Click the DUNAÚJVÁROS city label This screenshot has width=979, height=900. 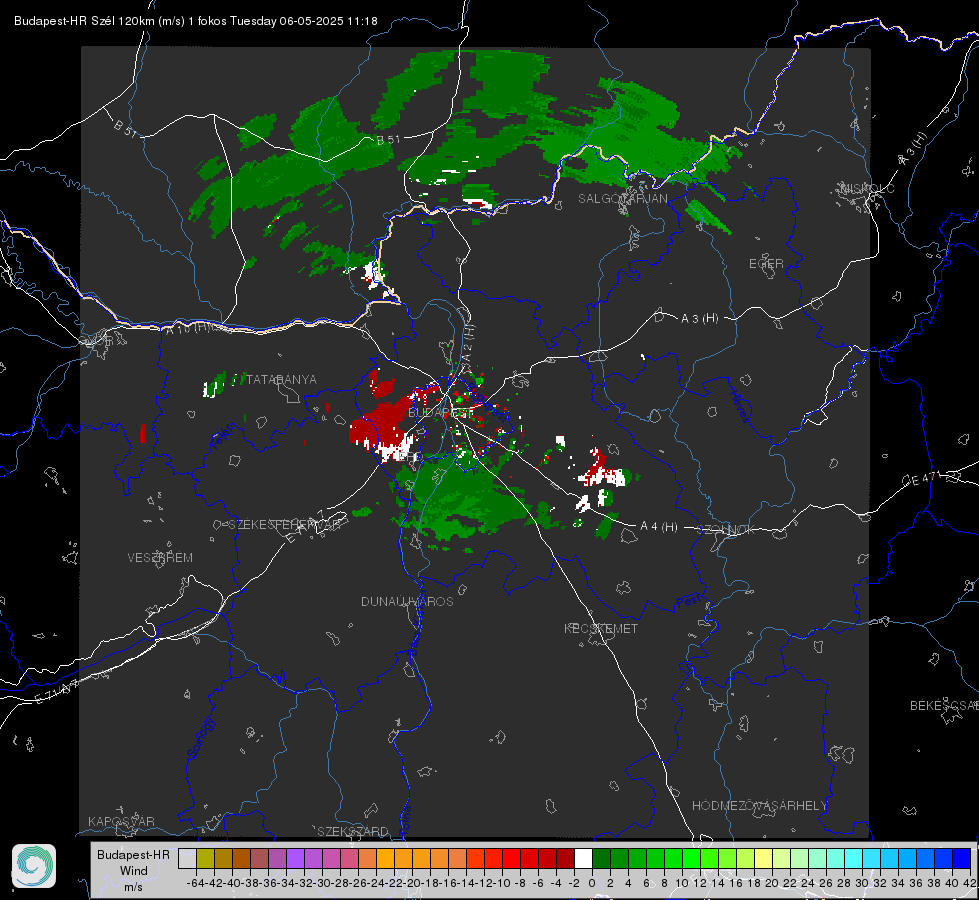tap(407, 601)
